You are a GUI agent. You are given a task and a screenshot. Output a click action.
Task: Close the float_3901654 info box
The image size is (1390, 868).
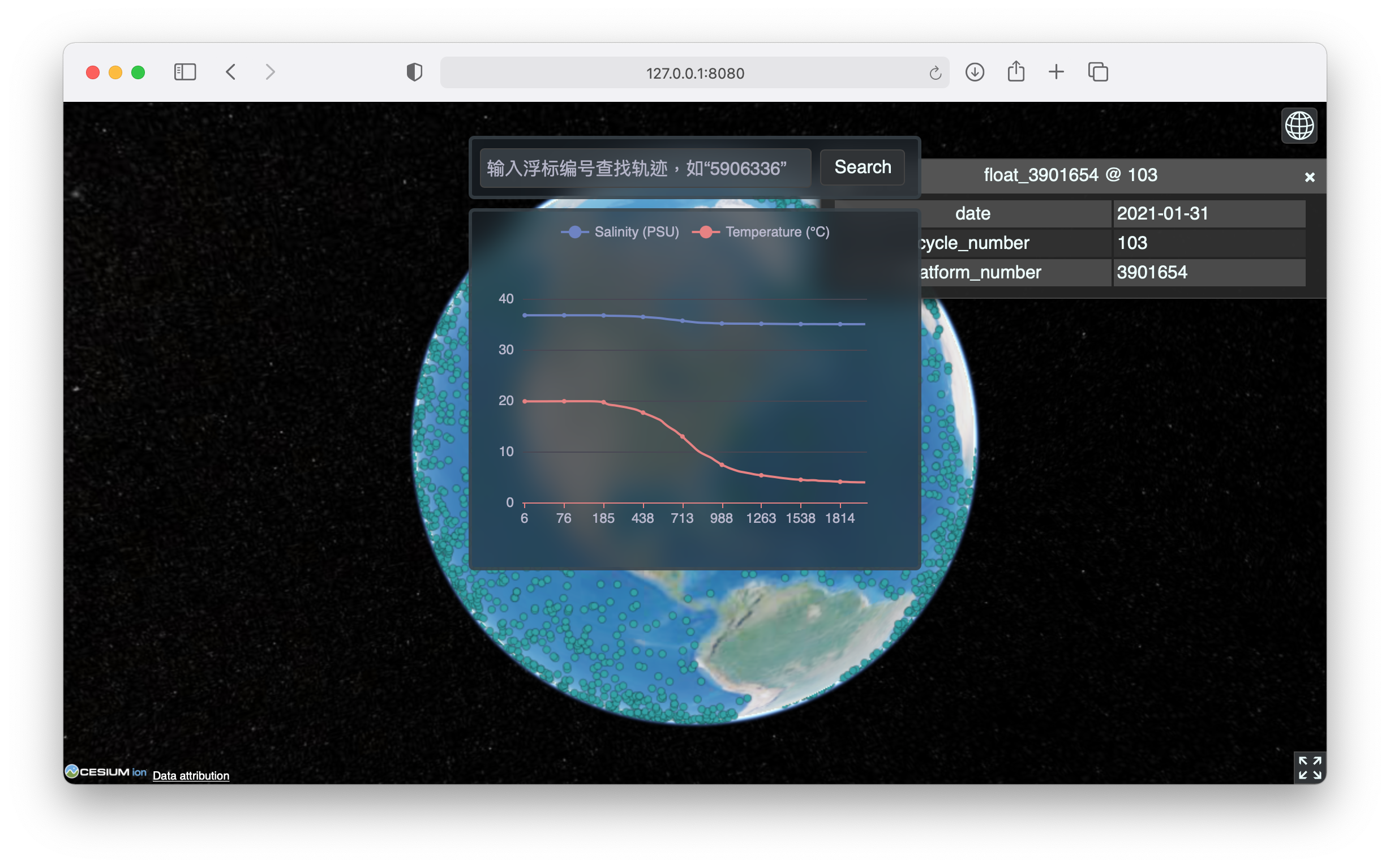pos(1309,177)
